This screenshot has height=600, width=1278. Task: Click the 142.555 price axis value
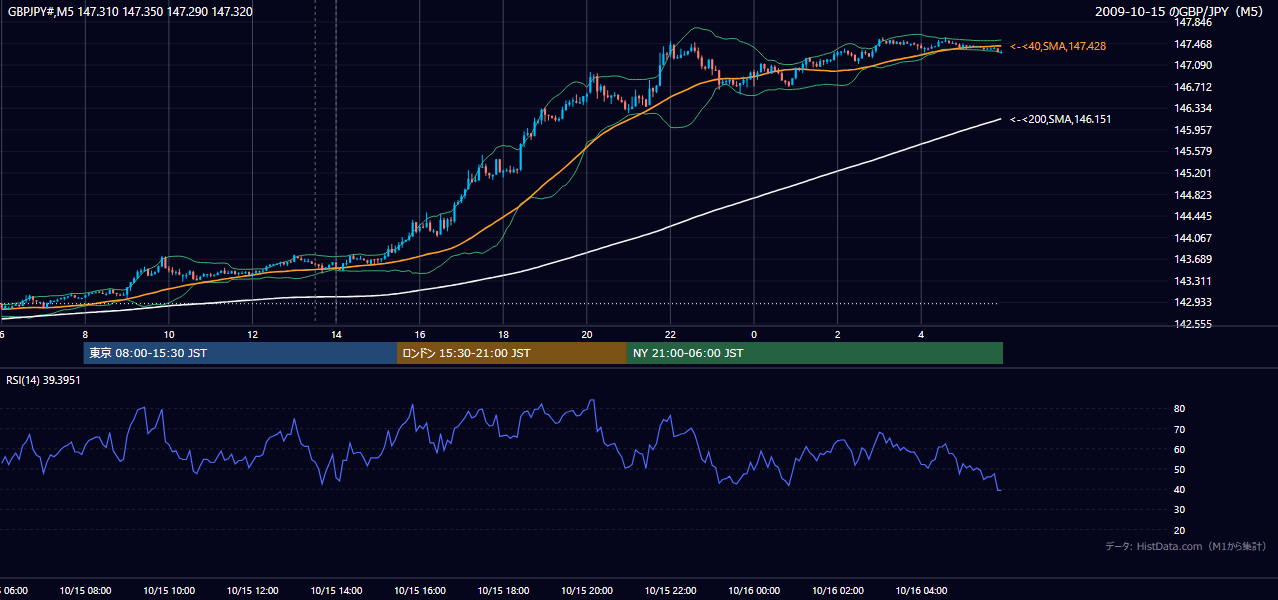pos(1192,324)
